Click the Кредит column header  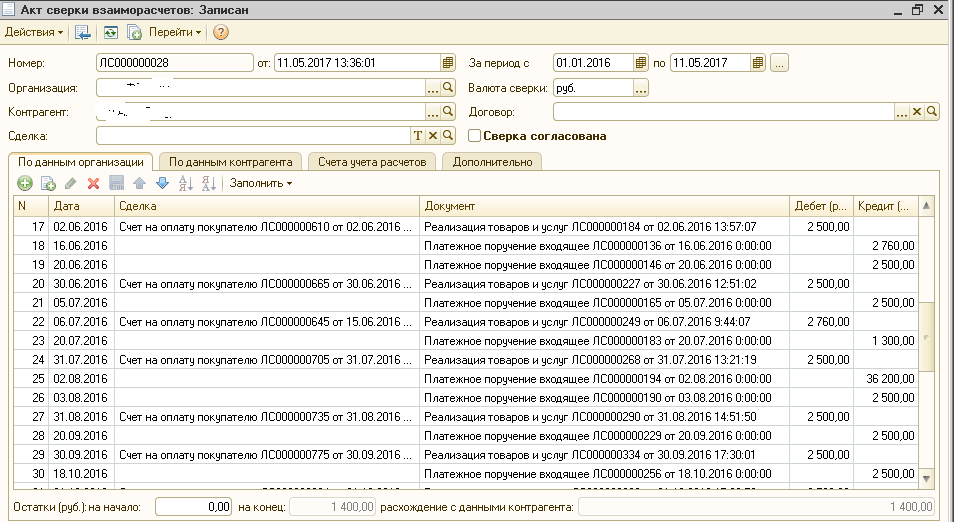[885, 206]
